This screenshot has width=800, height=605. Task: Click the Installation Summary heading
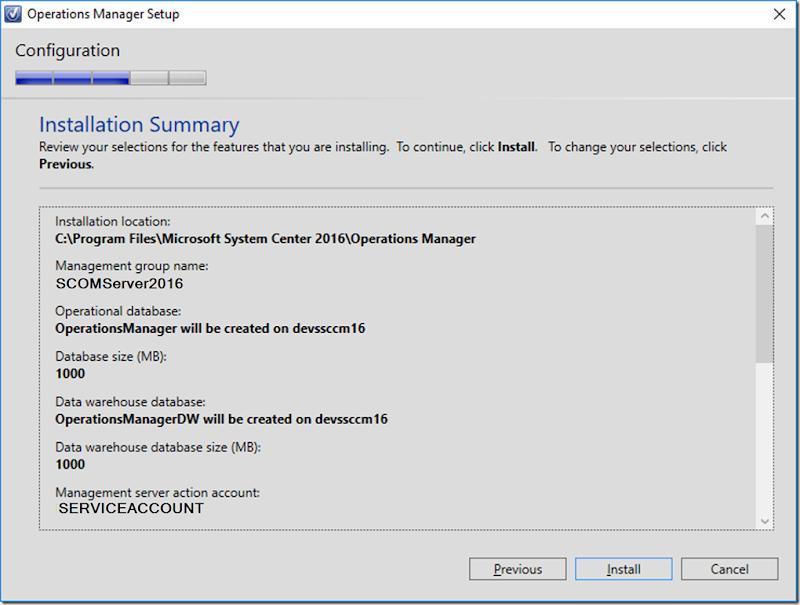pyautogui.click(x=139, y=125)
